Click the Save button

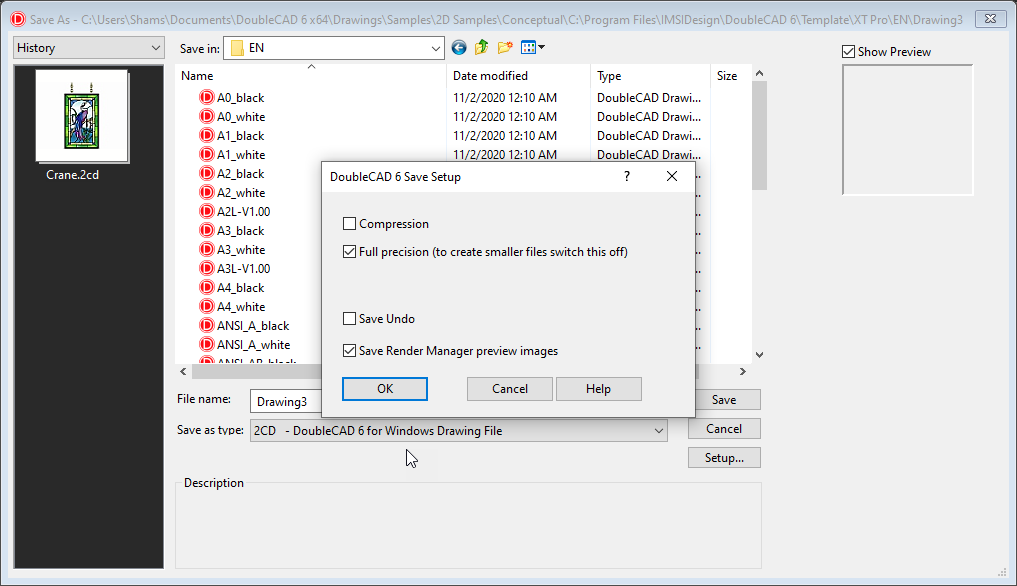tap(724, 400)
